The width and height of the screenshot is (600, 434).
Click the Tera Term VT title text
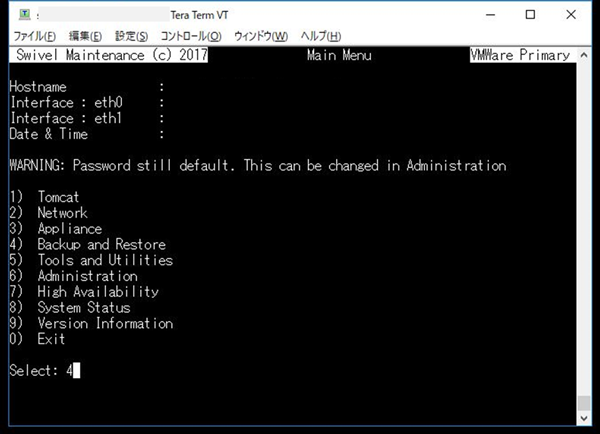(x=199, y=15)
